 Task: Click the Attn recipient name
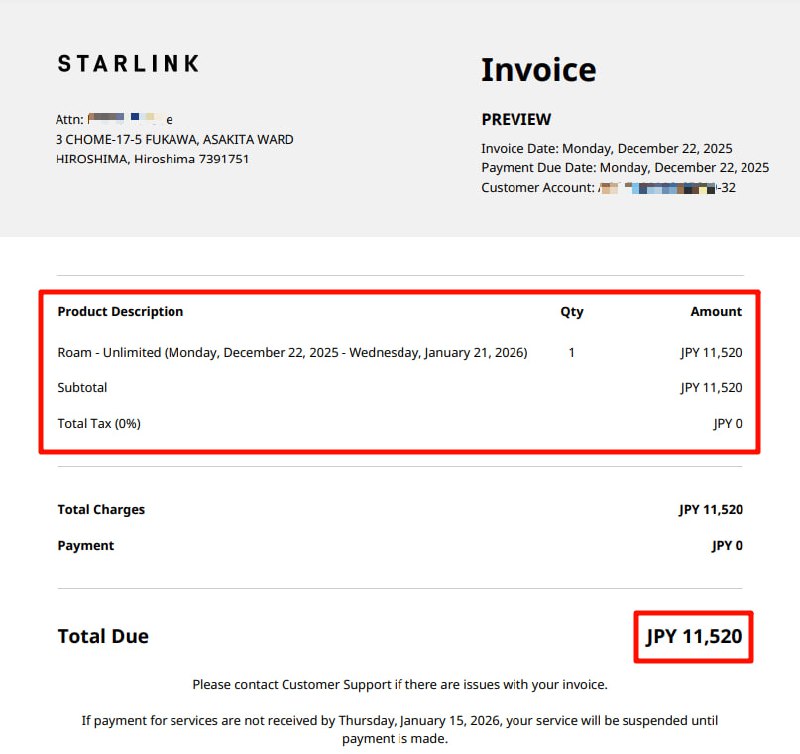coord(130,119)
